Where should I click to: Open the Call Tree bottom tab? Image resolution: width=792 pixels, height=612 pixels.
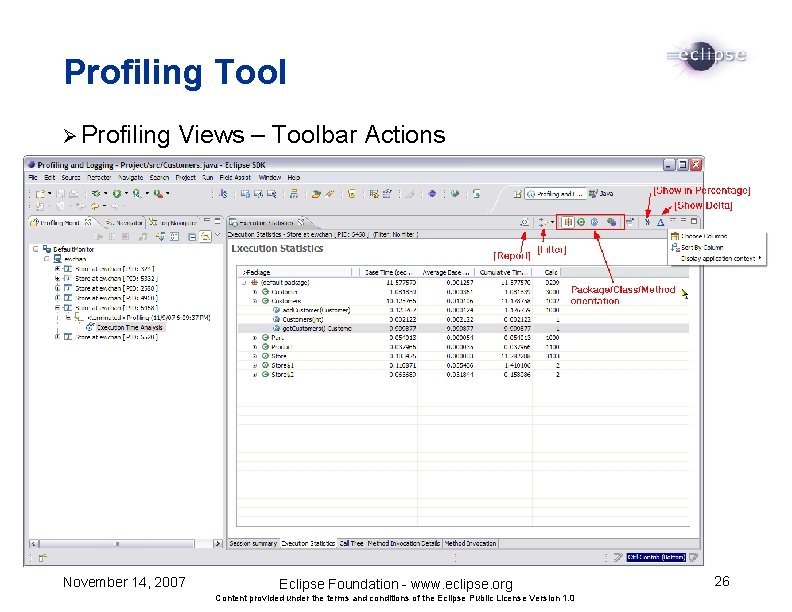pos(351,543)
